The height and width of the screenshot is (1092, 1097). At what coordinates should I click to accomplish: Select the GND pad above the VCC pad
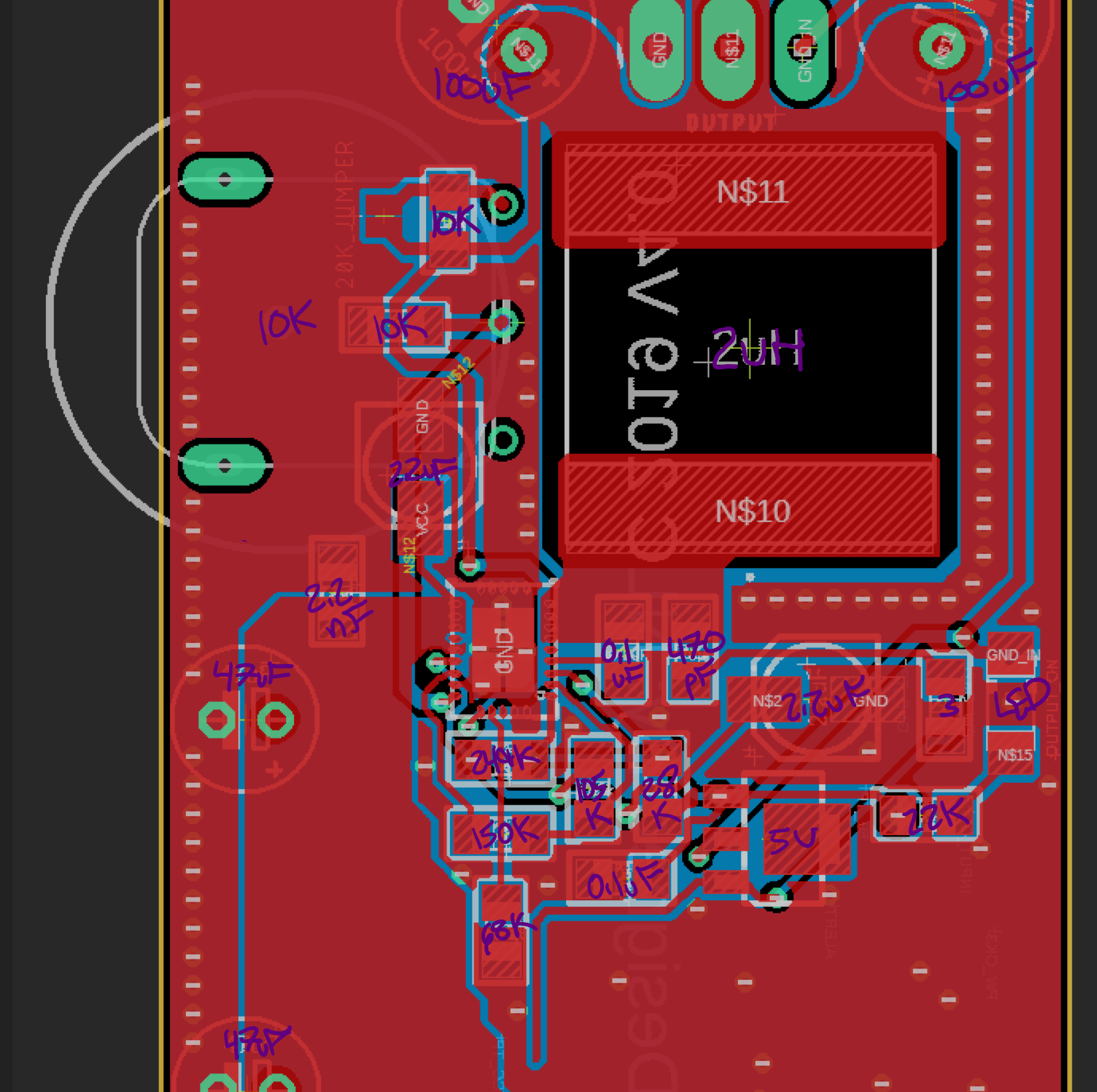(x=421, y=415)
